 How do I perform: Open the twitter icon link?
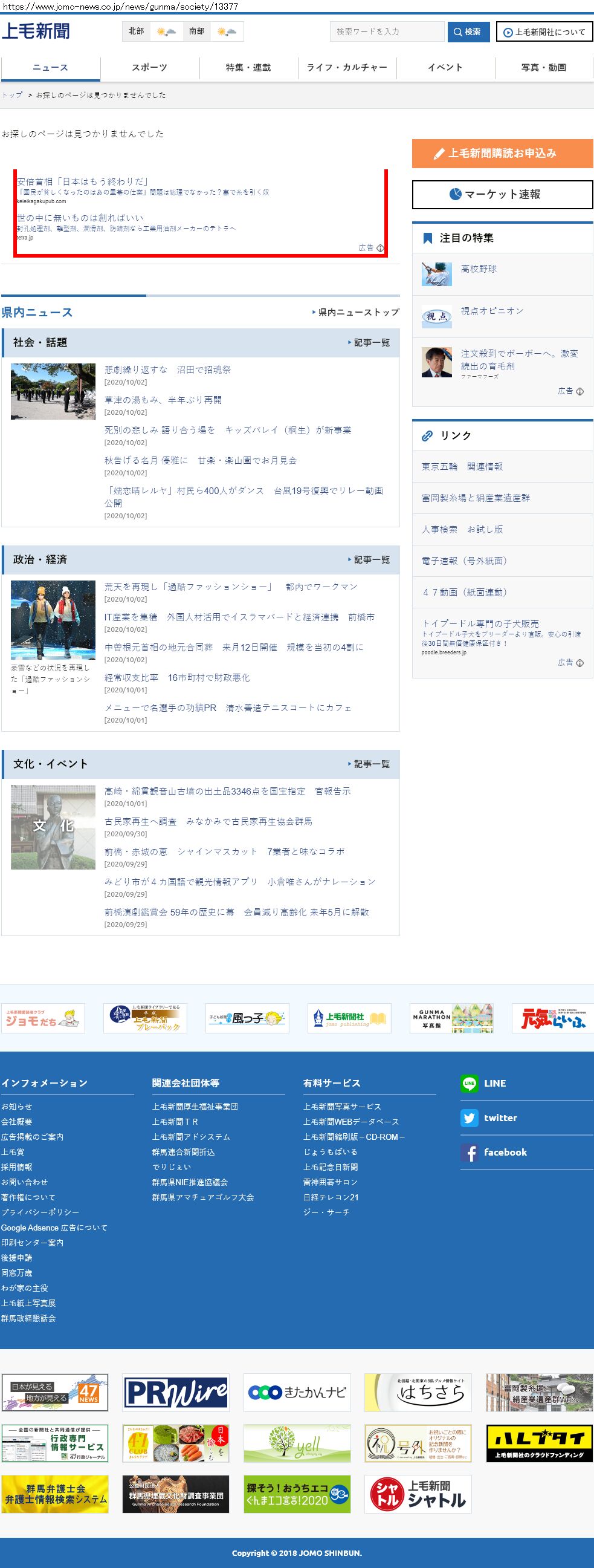pyautogui.click(x=469, y=1117)
